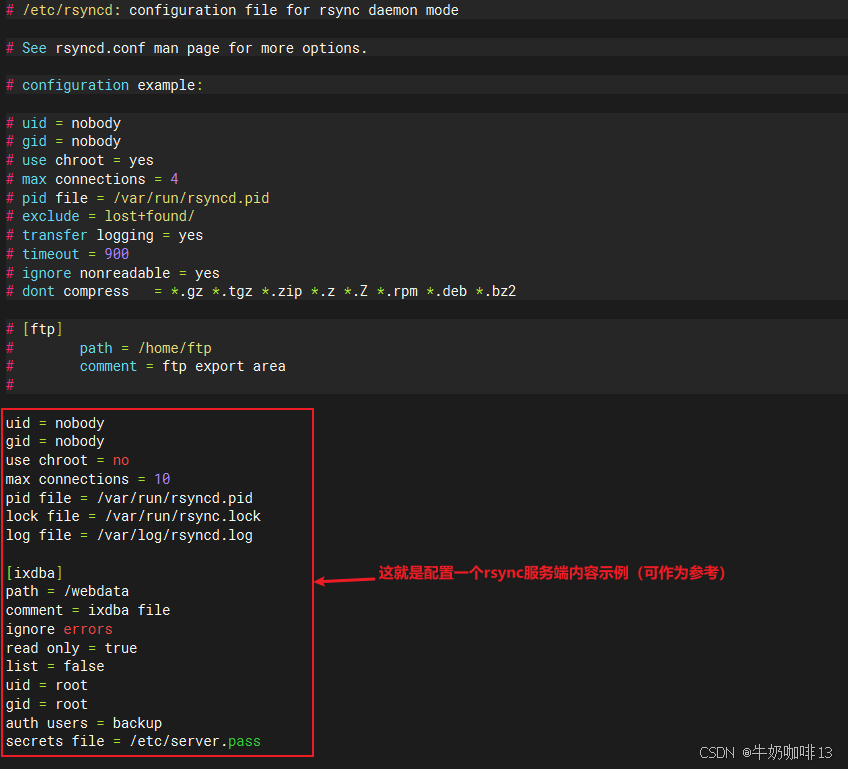This screenshot has height=769, width=848.
Task: Click the 'path = /home/ftp' line
Action: pos(145,348)
